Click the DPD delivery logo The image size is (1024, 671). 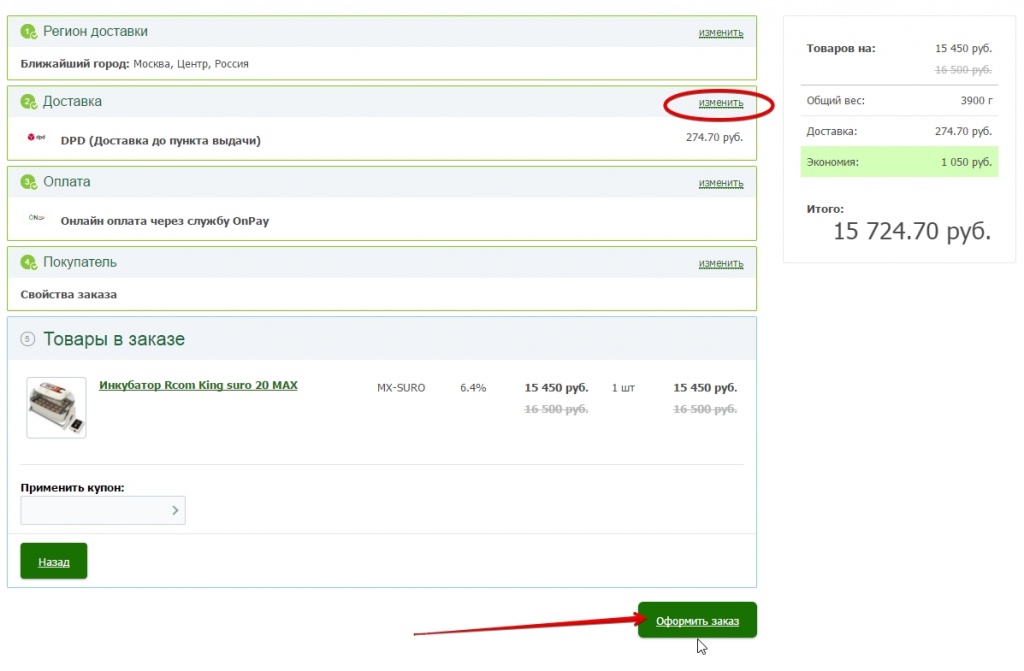tap(36, 137)
